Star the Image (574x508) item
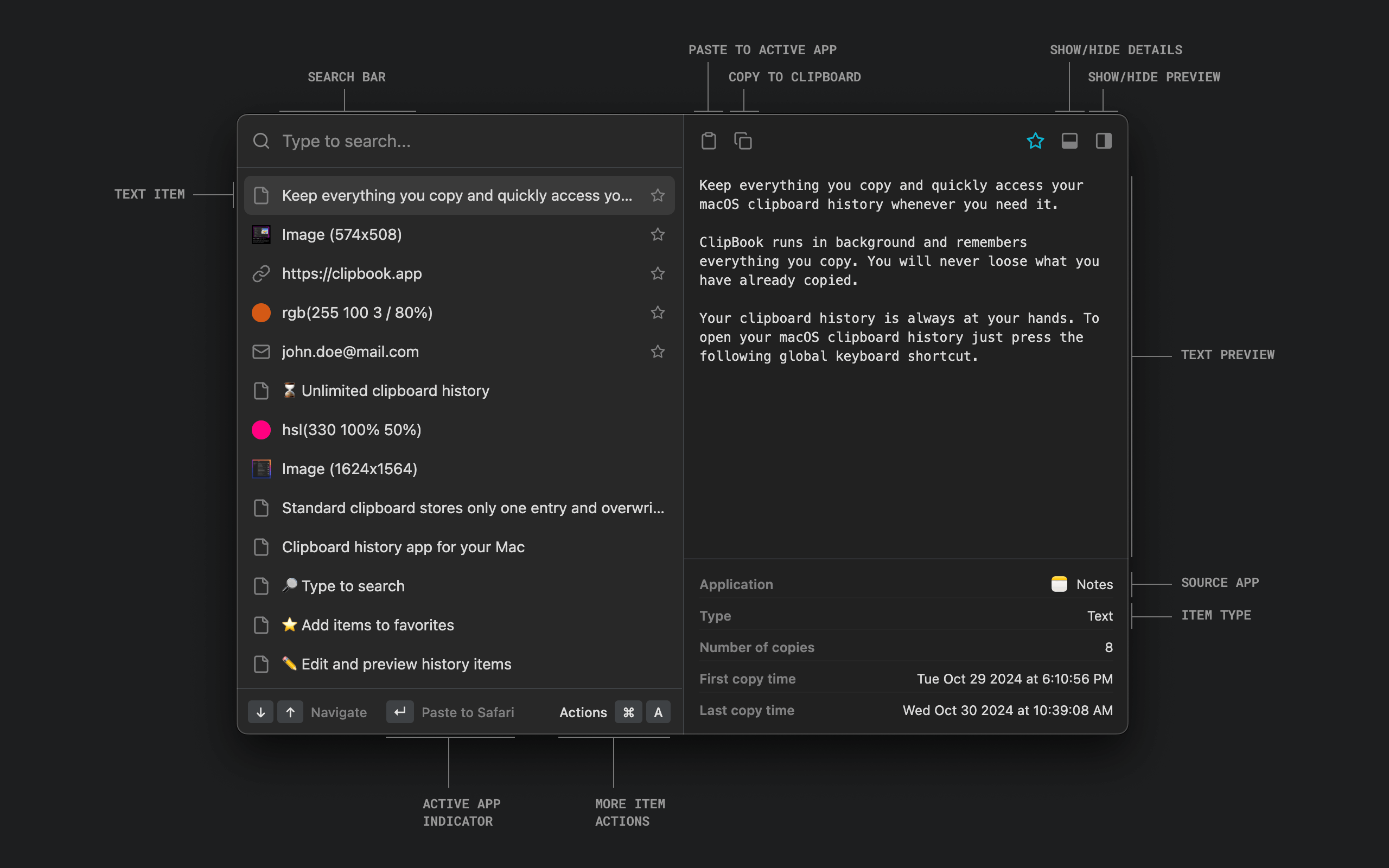The image size is (1389, 868). click(658, 234)
